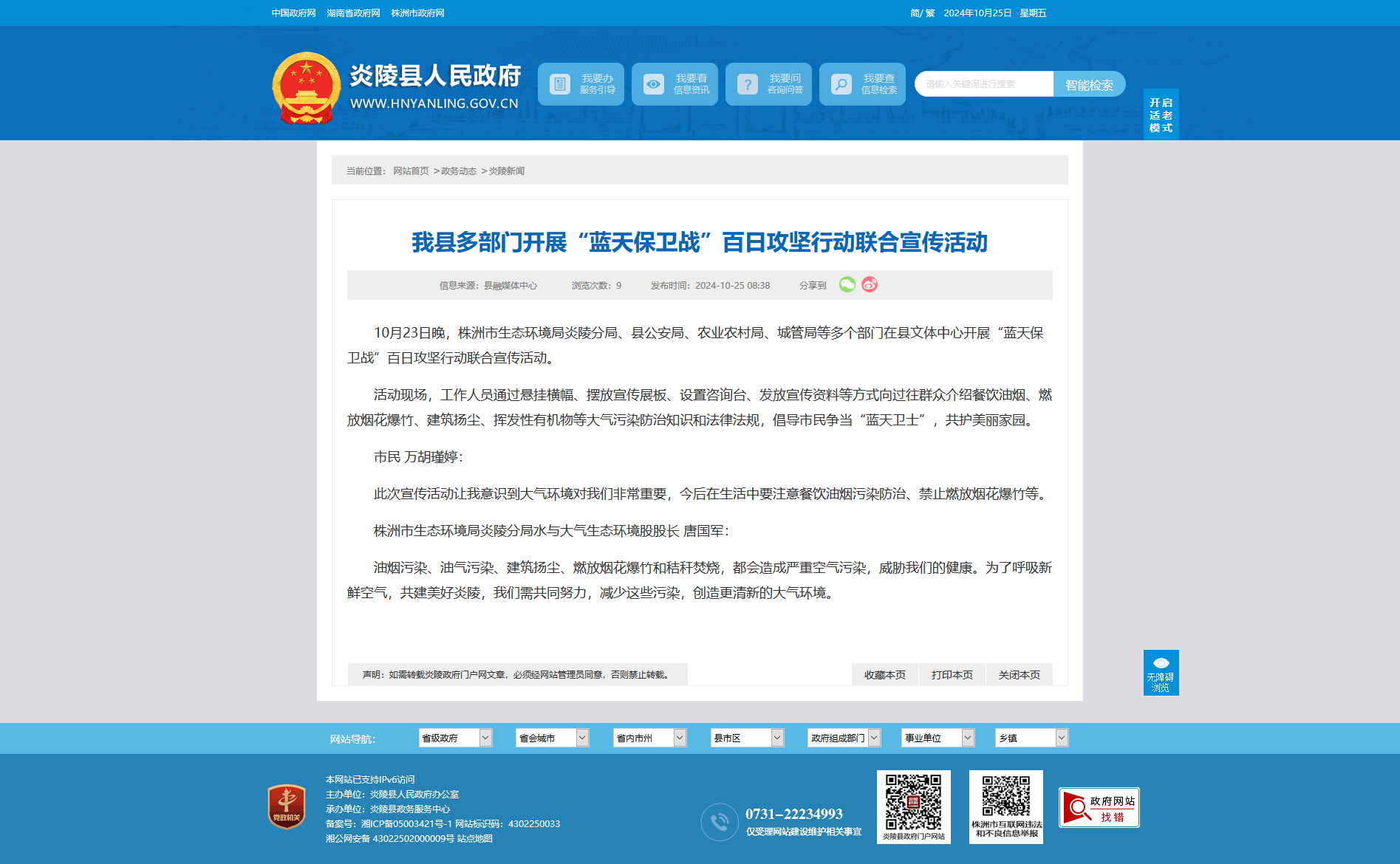
Task: Expand the 乡镇 dropdown
Action: [x=1031, y=738]
